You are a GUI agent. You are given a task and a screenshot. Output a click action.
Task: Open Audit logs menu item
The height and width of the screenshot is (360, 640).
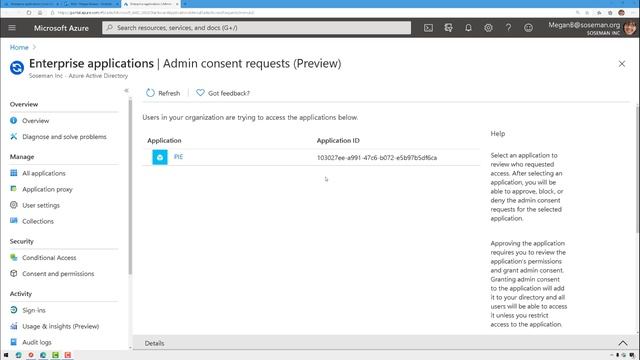[x=37, y=342]
